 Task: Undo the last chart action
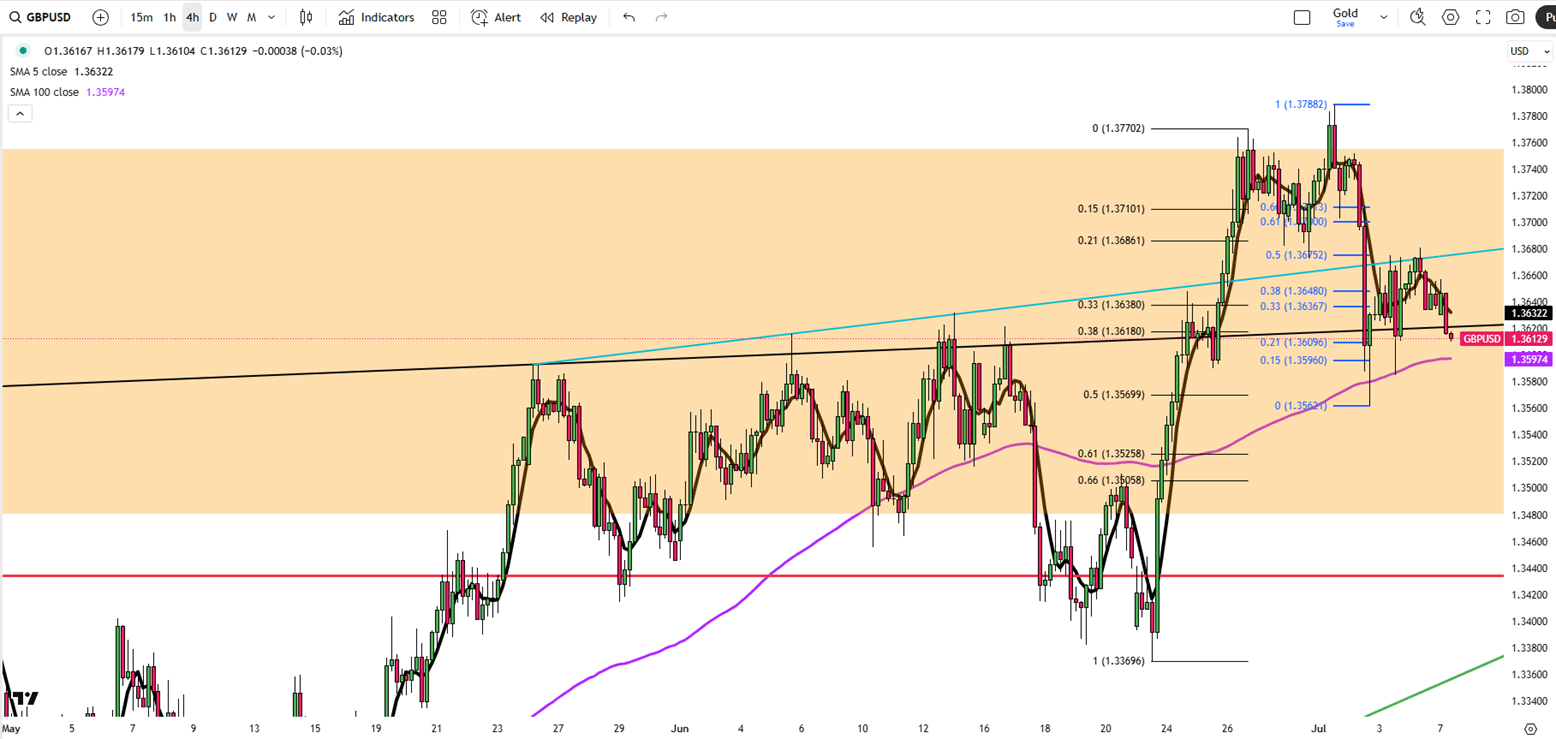pos(628,17)
